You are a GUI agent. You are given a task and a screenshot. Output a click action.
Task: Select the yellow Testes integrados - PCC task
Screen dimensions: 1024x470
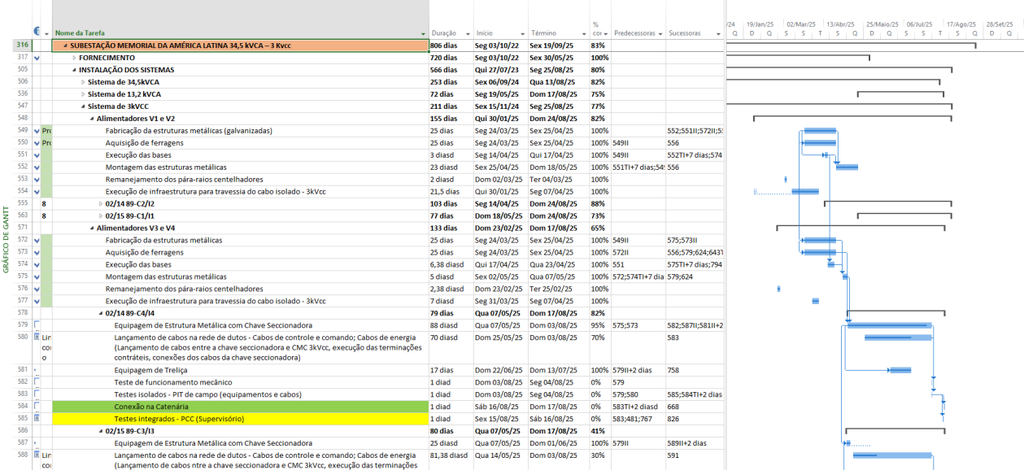(x=240, y=418)
